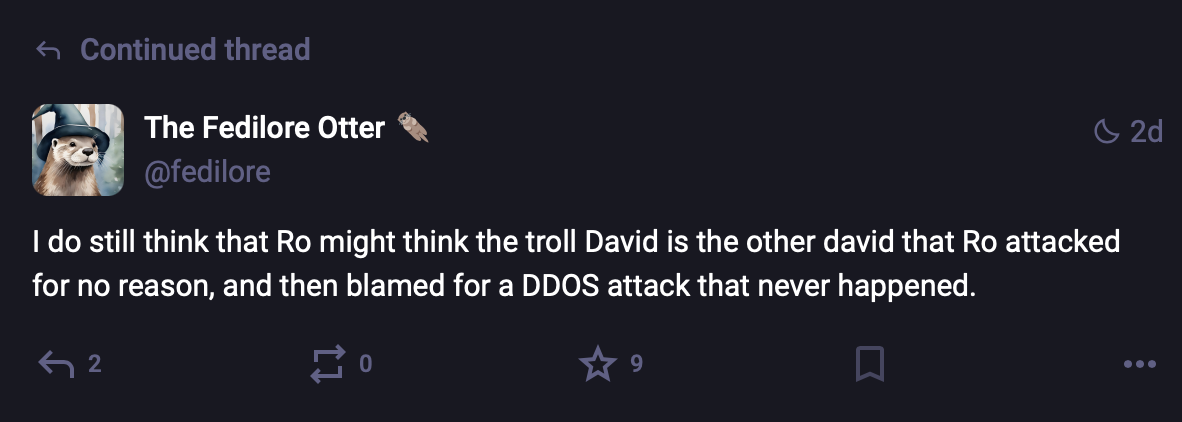Click the display name The Fedilore Otter

click(265, 128)
